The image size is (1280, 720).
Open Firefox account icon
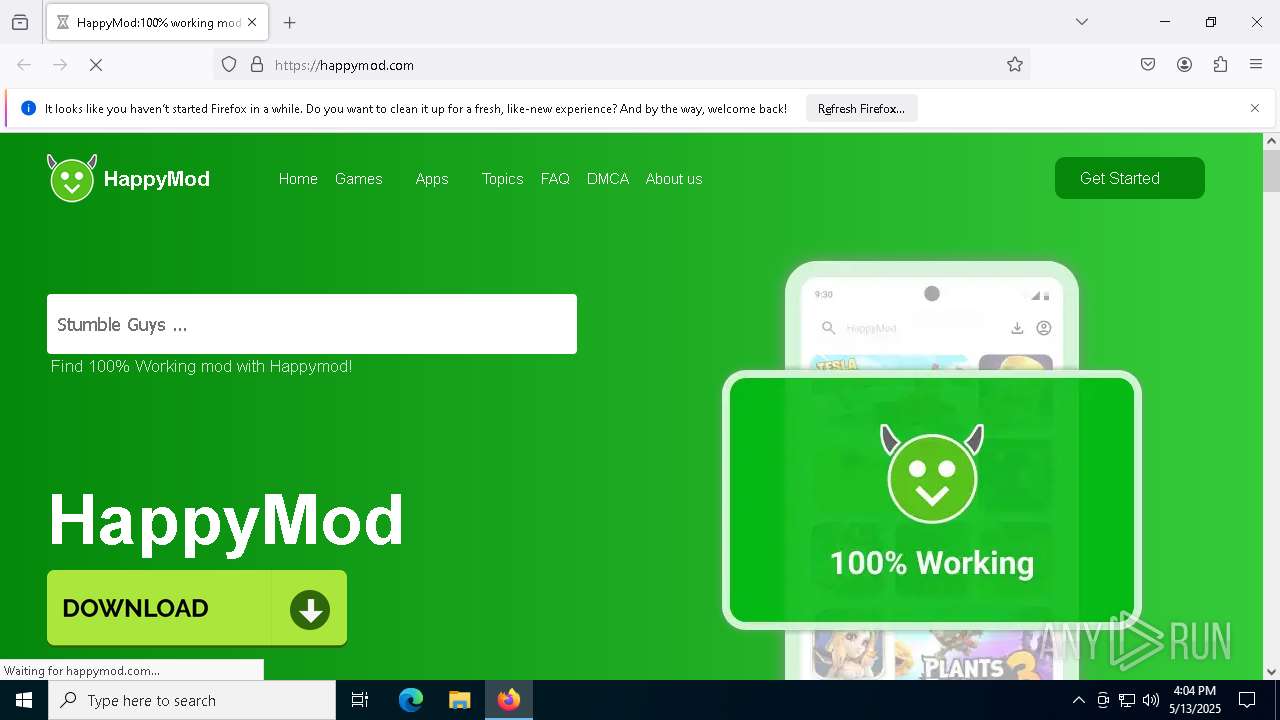(1184, 65)
